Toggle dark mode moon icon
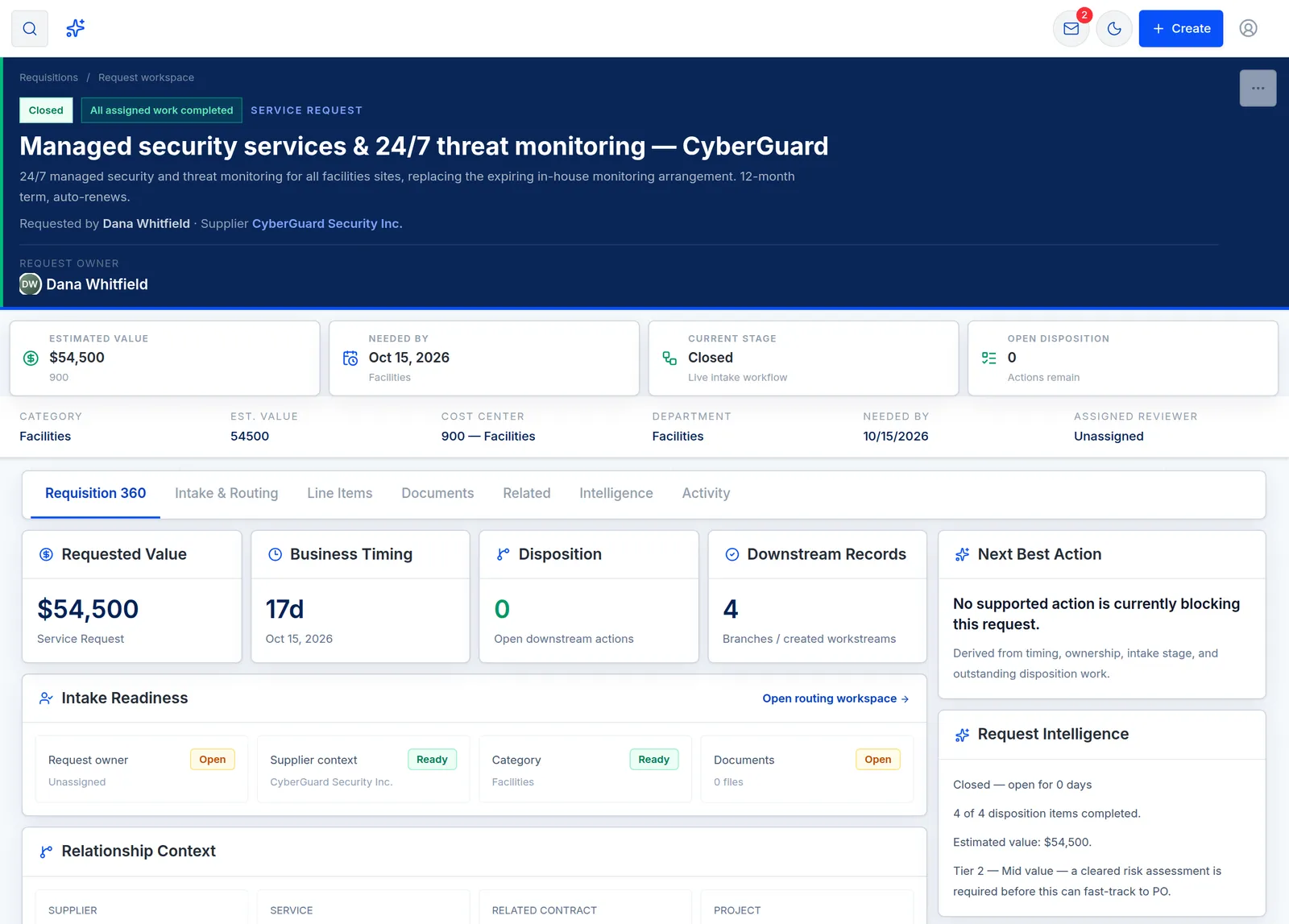The width and height of the screenshot is (1289, 924). click(x=1114, y=29)
